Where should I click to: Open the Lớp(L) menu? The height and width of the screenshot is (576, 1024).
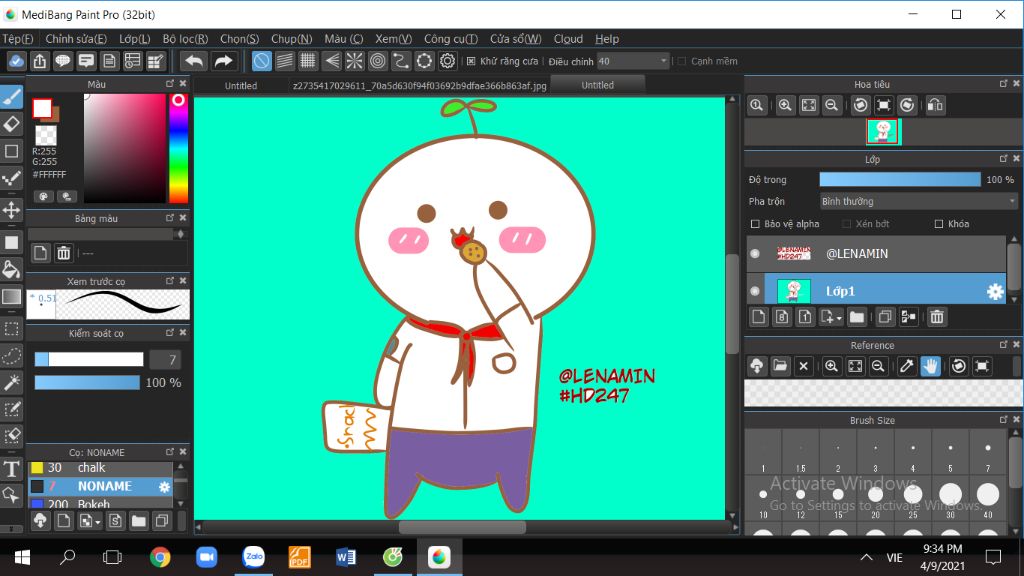point(135,39)
